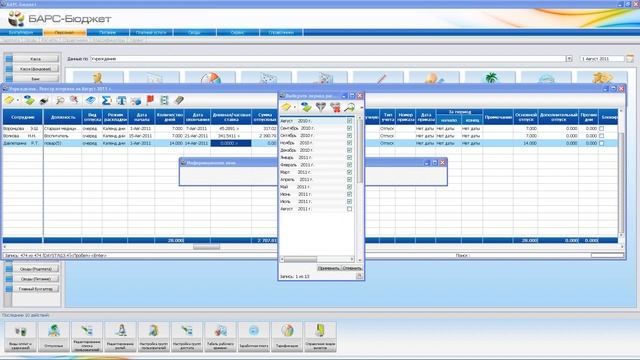
Task: Expand period window toolbar overflow arrow
Action: tap(362, 107)
